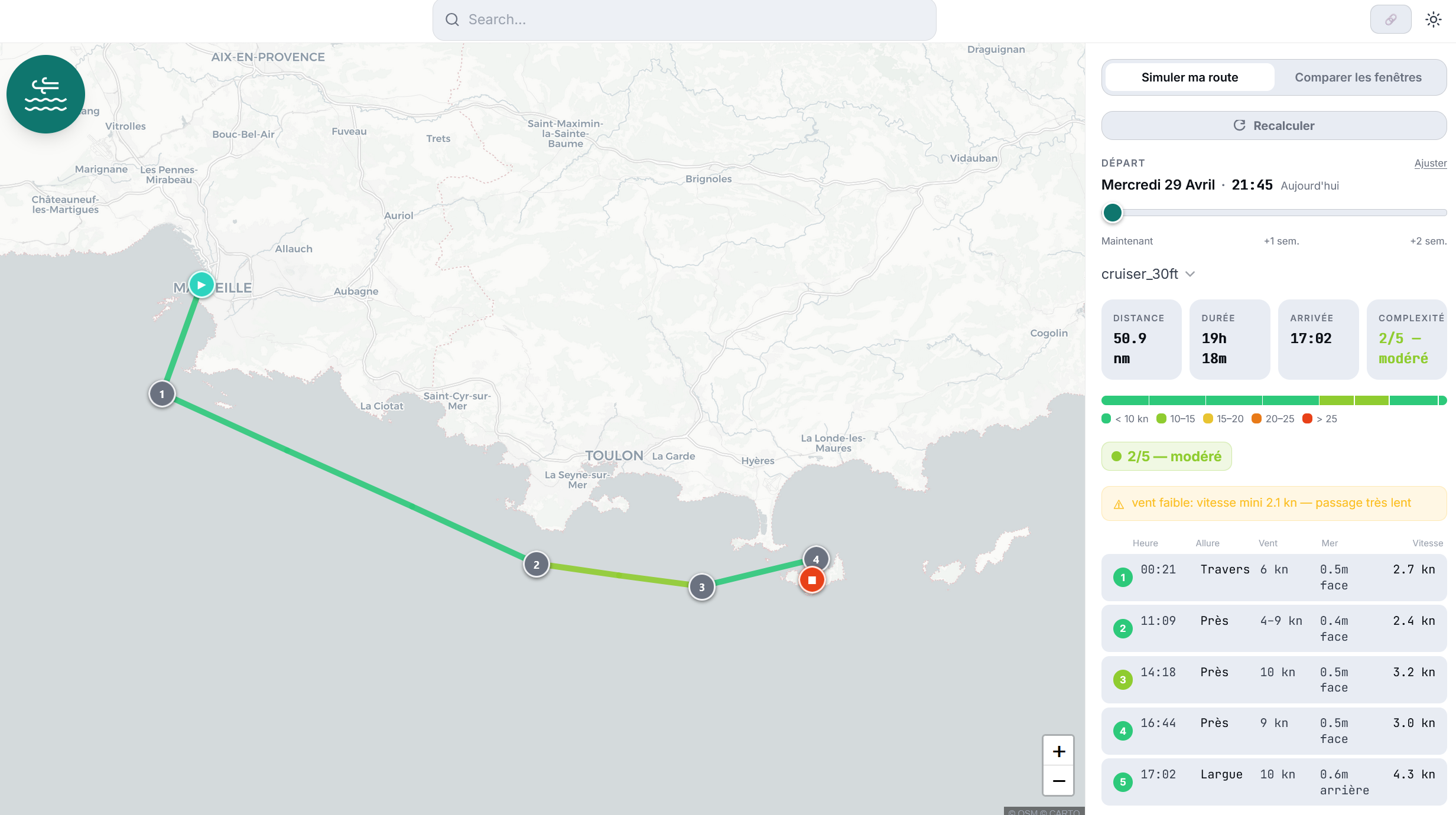This screenshot has width=1456, height=815.
Task: Click the search magnifier icon
Action: (x=452, y=19)
